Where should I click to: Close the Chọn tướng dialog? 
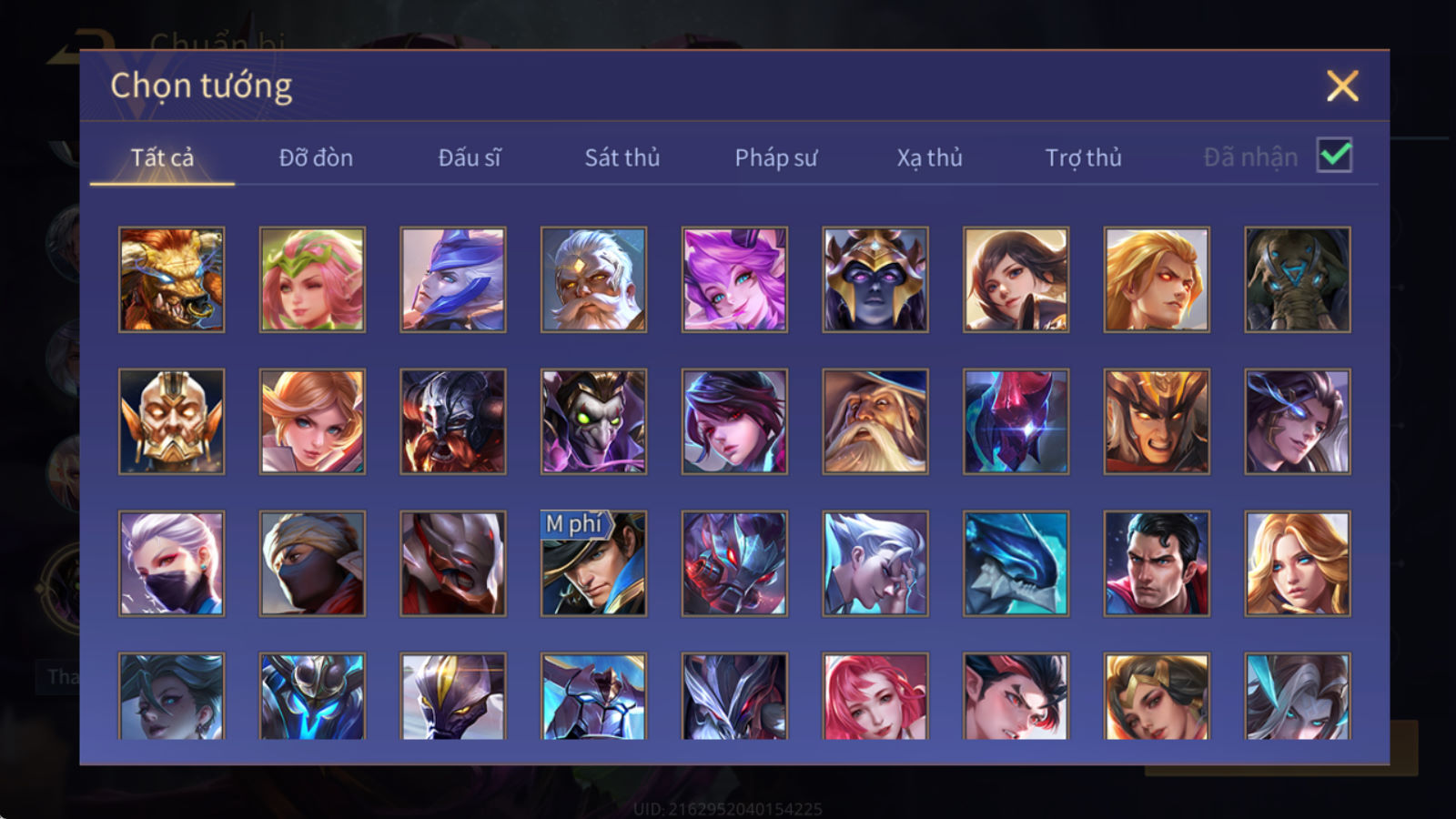coord(1342,86)
